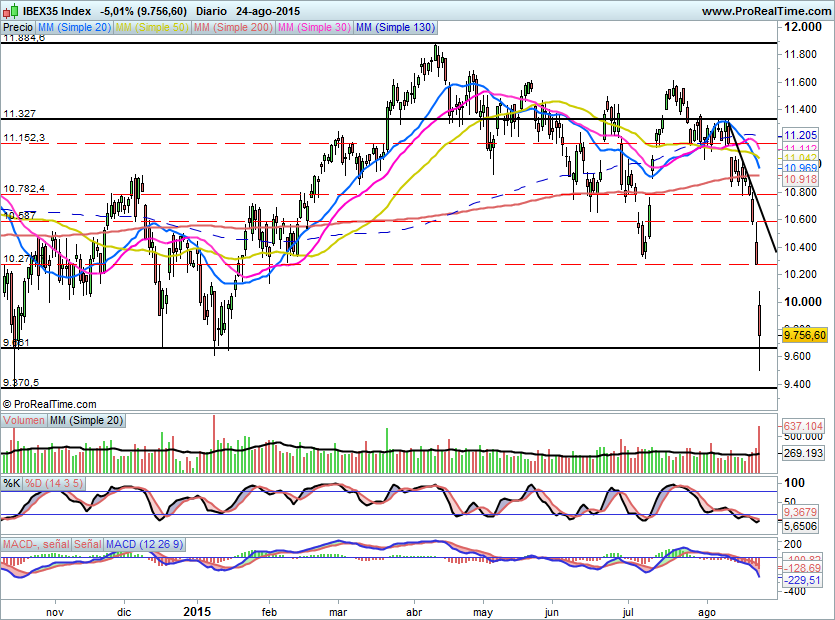
Task: Open the Volumen indicator label
Action: (x=24, y=420)
